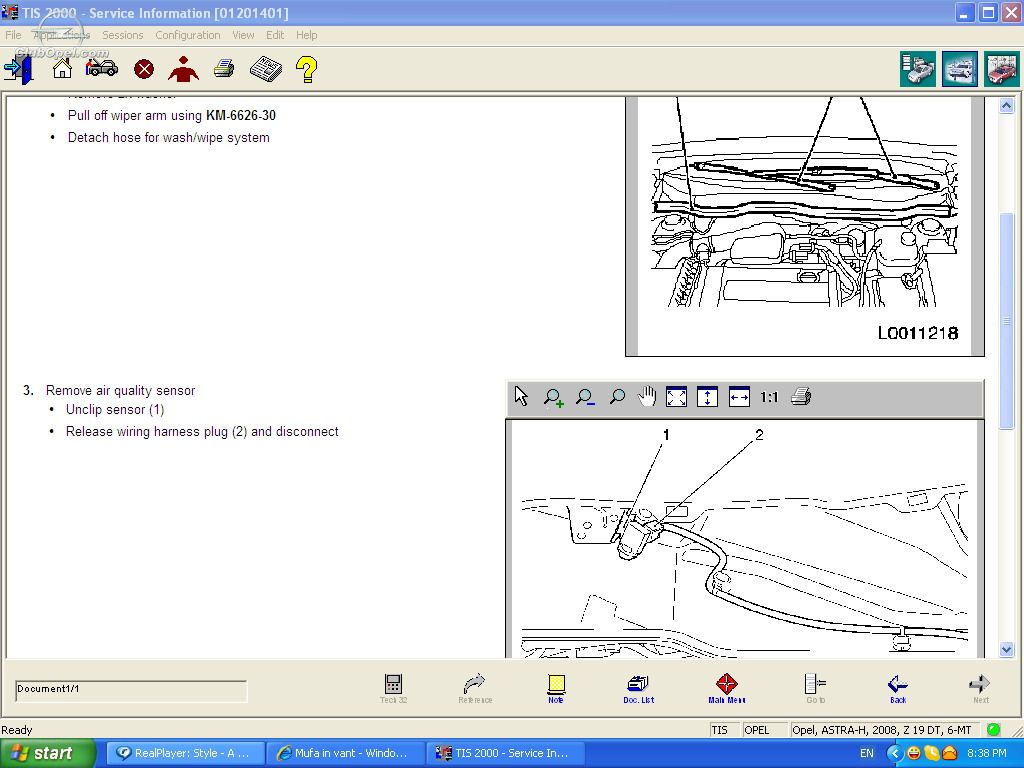Open the newspaper news icon

coord(266,69)
